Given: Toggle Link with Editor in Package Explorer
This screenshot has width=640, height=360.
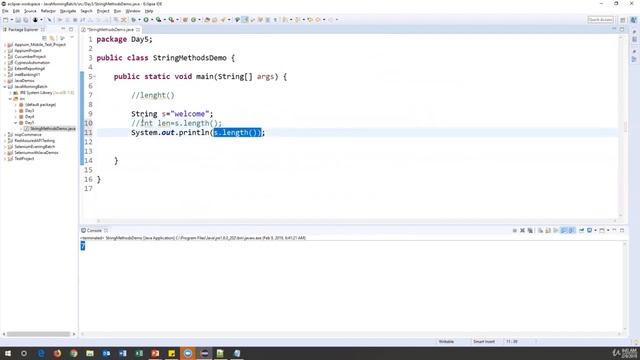Looking at the screenshot, I should pos(52,38).
